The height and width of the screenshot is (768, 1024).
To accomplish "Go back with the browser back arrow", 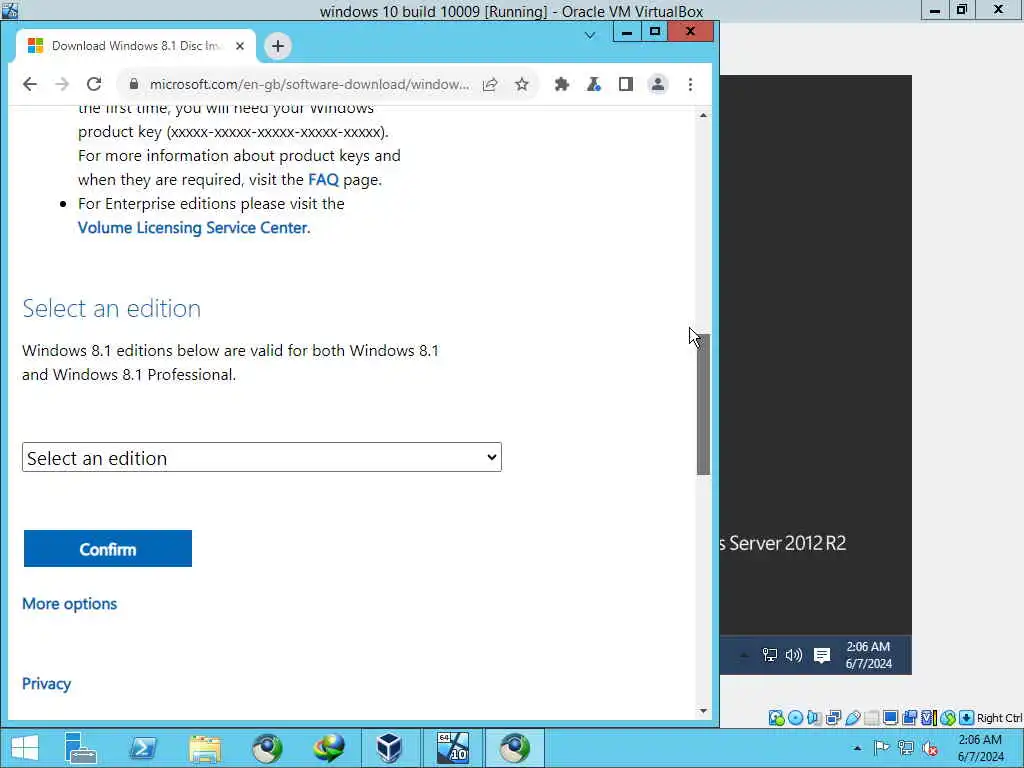I will (x=30, y=84).
